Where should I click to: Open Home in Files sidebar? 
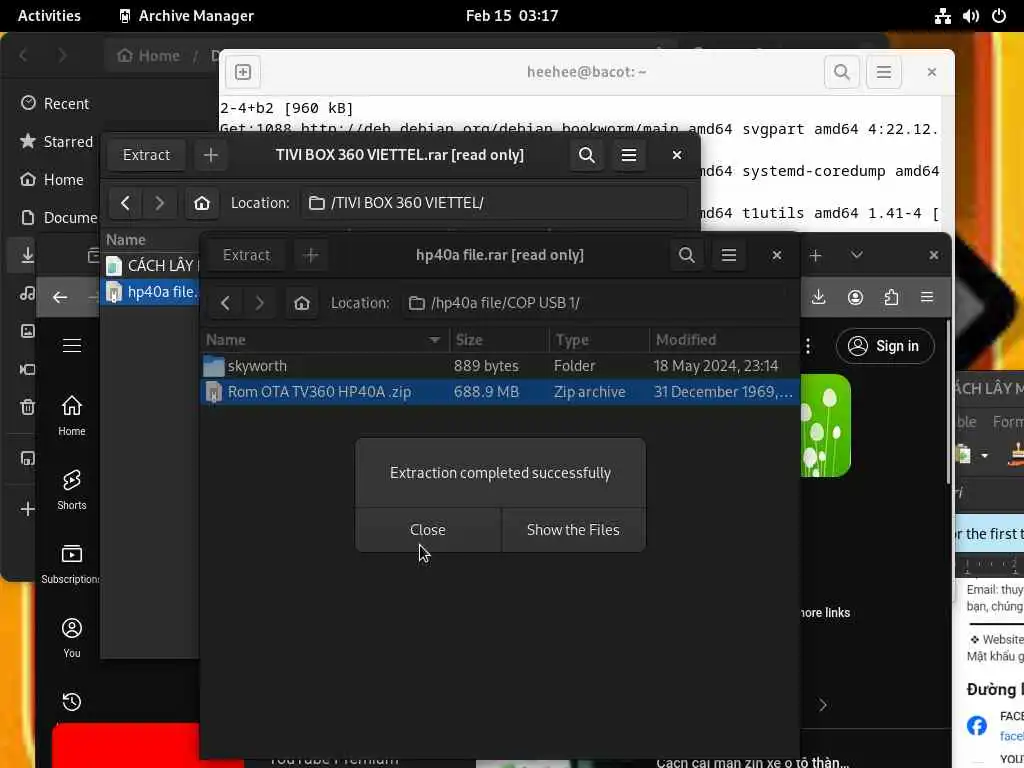(x=52, y=179)
